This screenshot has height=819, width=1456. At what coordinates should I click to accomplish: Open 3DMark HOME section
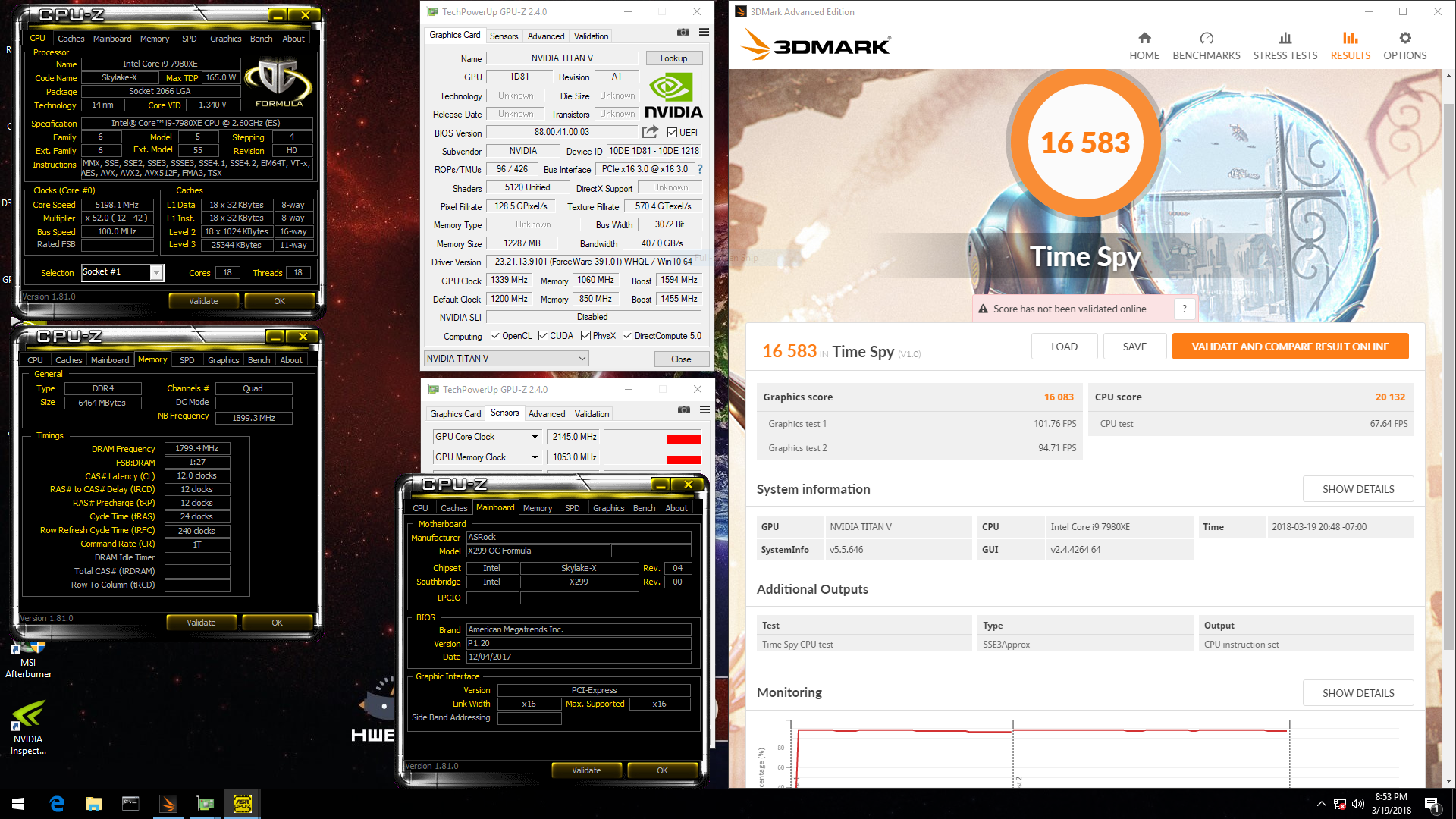point(1144,46)
